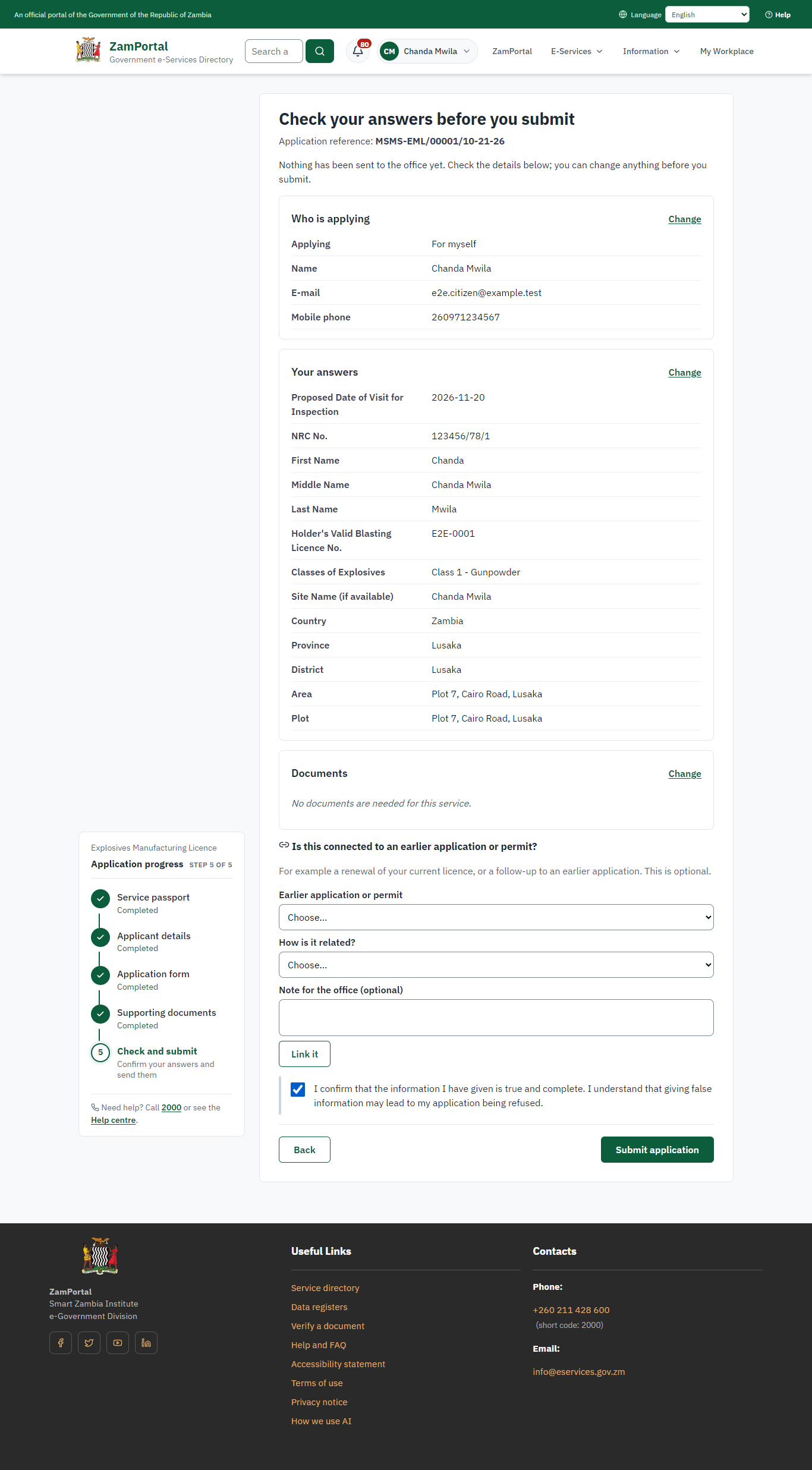
Task: Click the +260 211 428 600 phone link
Action: pyautogui.click(x=571, y=1310)
